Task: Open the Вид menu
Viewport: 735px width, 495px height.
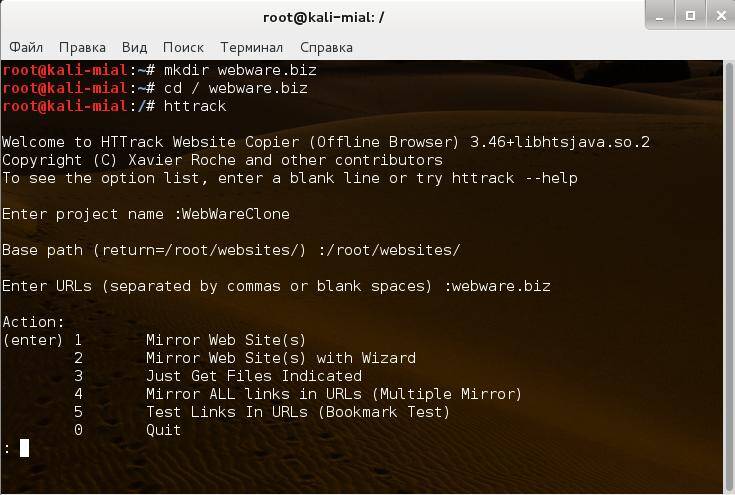Action: (134, 47)
